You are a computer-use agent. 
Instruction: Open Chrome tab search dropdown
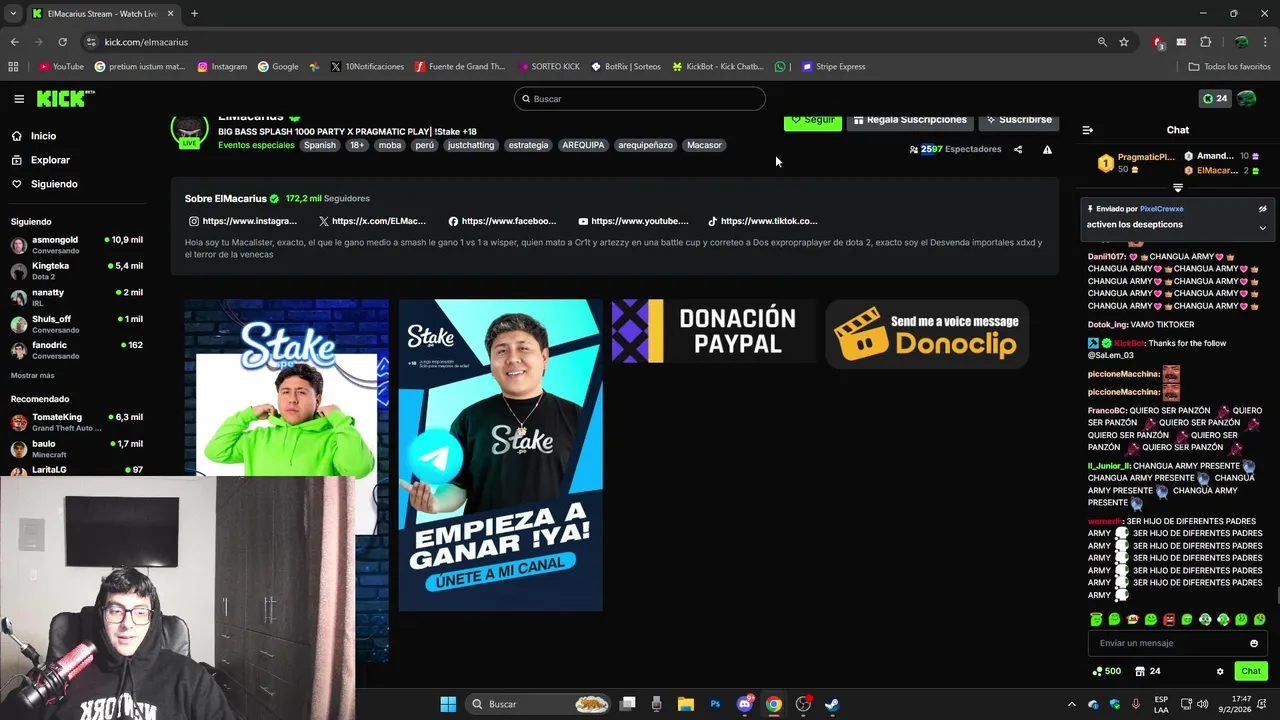(x=13, y=13)
